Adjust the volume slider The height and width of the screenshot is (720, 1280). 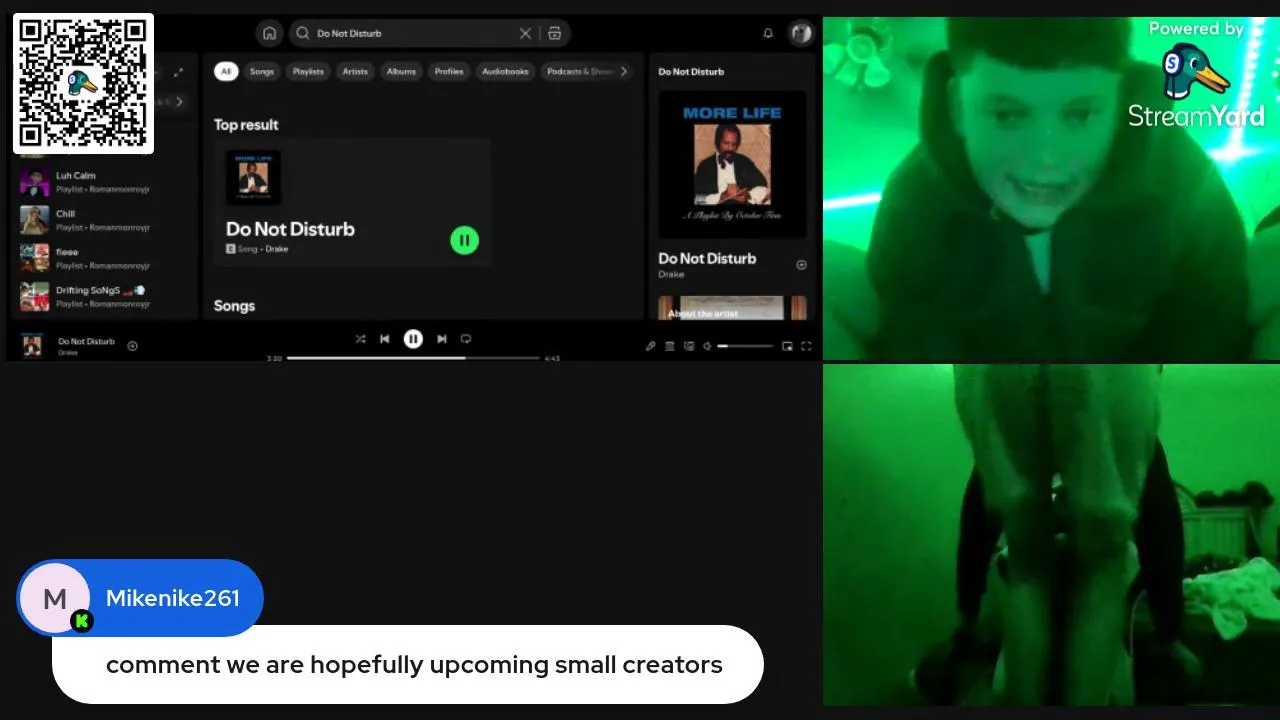(745, 346)
